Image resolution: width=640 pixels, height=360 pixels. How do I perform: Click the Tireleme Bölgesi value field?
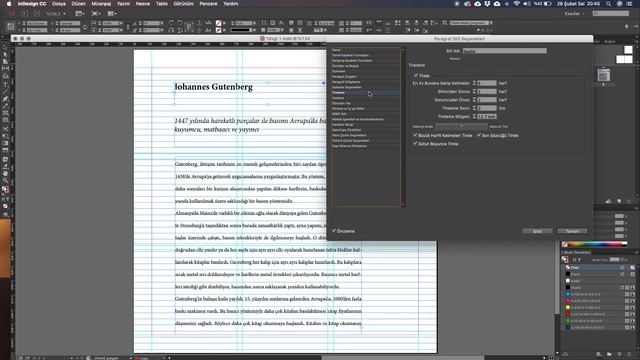[487, 116]
